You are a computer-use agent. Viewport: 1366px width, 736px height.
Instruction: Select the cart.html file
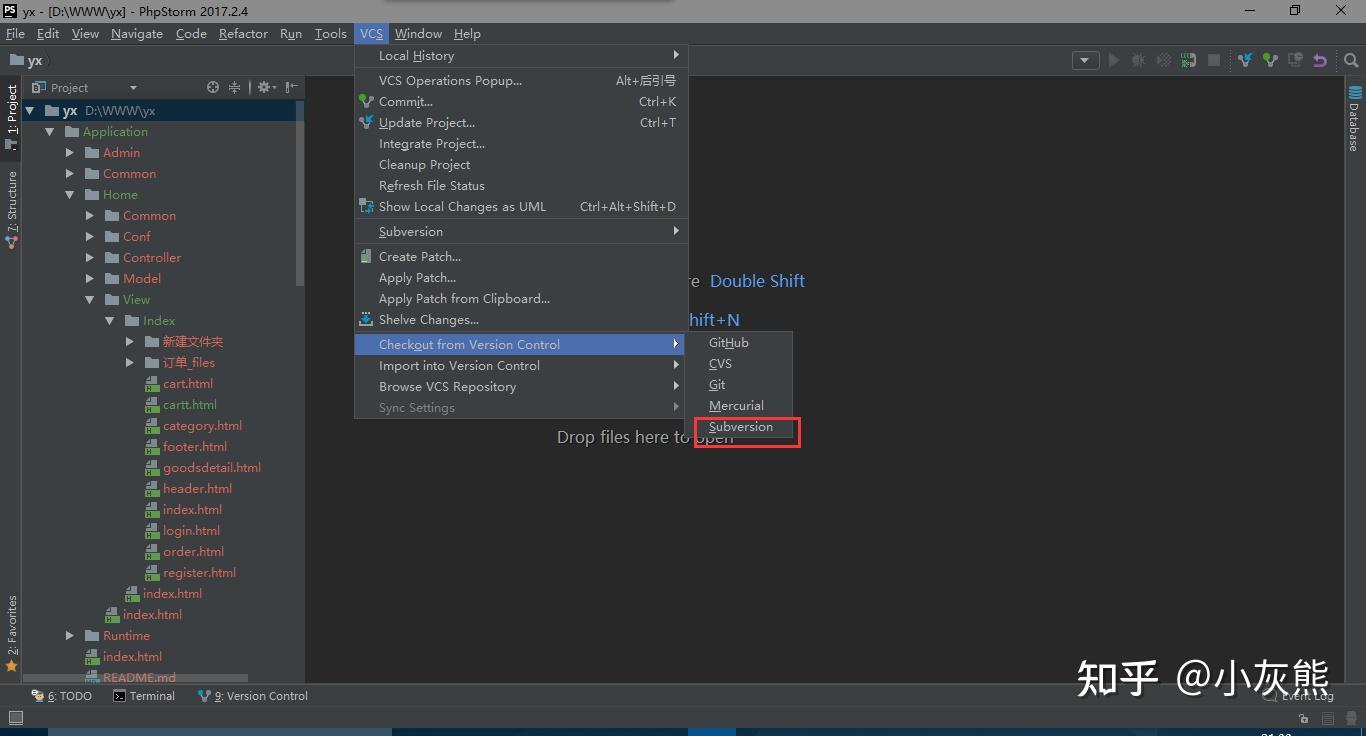(189, 383)
